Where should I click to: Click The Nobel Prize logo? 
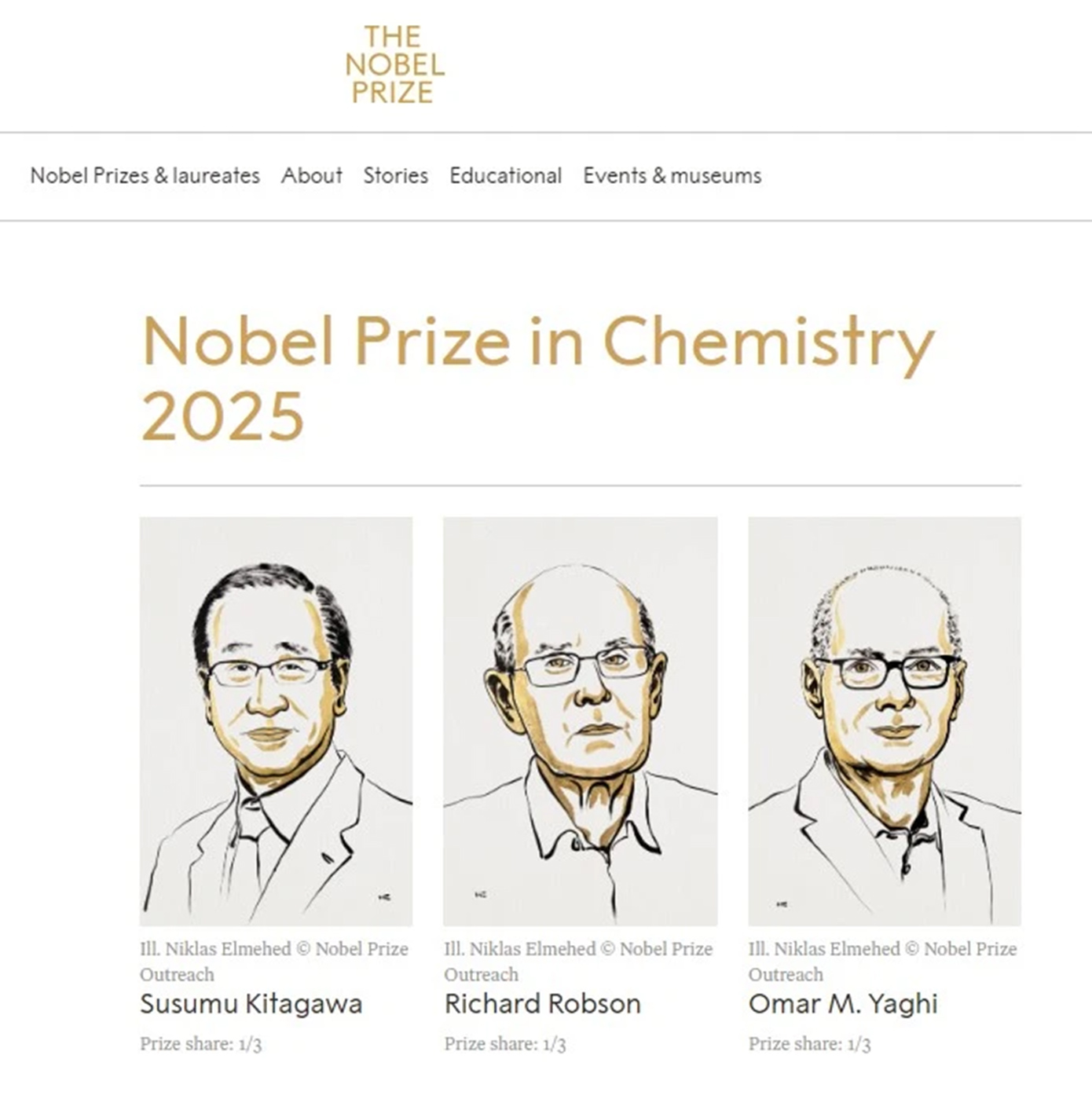click(x=394, y=64)
